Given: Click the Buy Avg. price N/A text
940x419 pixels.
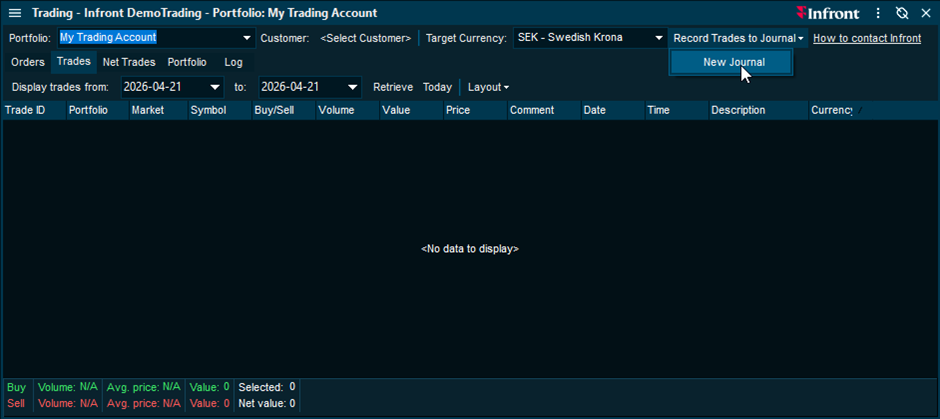Looking at the screenshot, I should 143,387.
